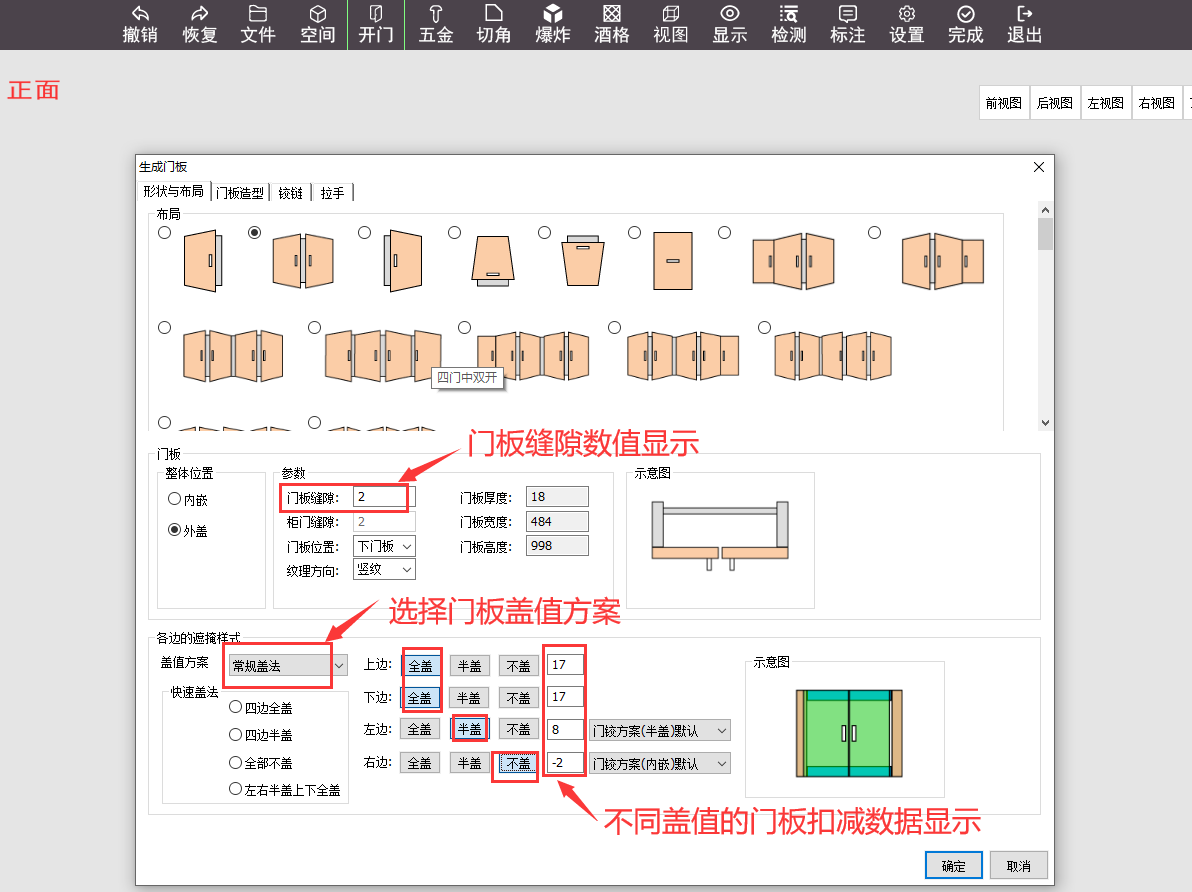The height and width of the screenshot is (892, 1192).
Task: Click the 完成 finish checkmark icon
Action: click(965, 24)
